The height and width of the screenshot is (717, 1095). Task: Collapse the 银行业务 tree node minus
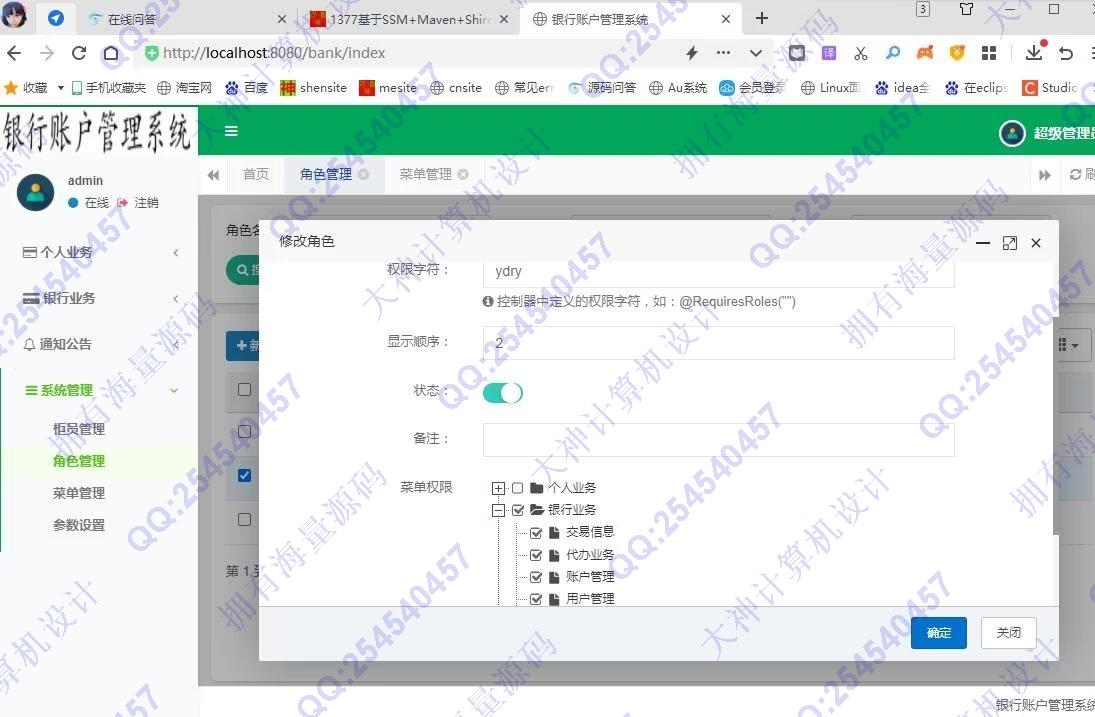click(x=499, y=510)
